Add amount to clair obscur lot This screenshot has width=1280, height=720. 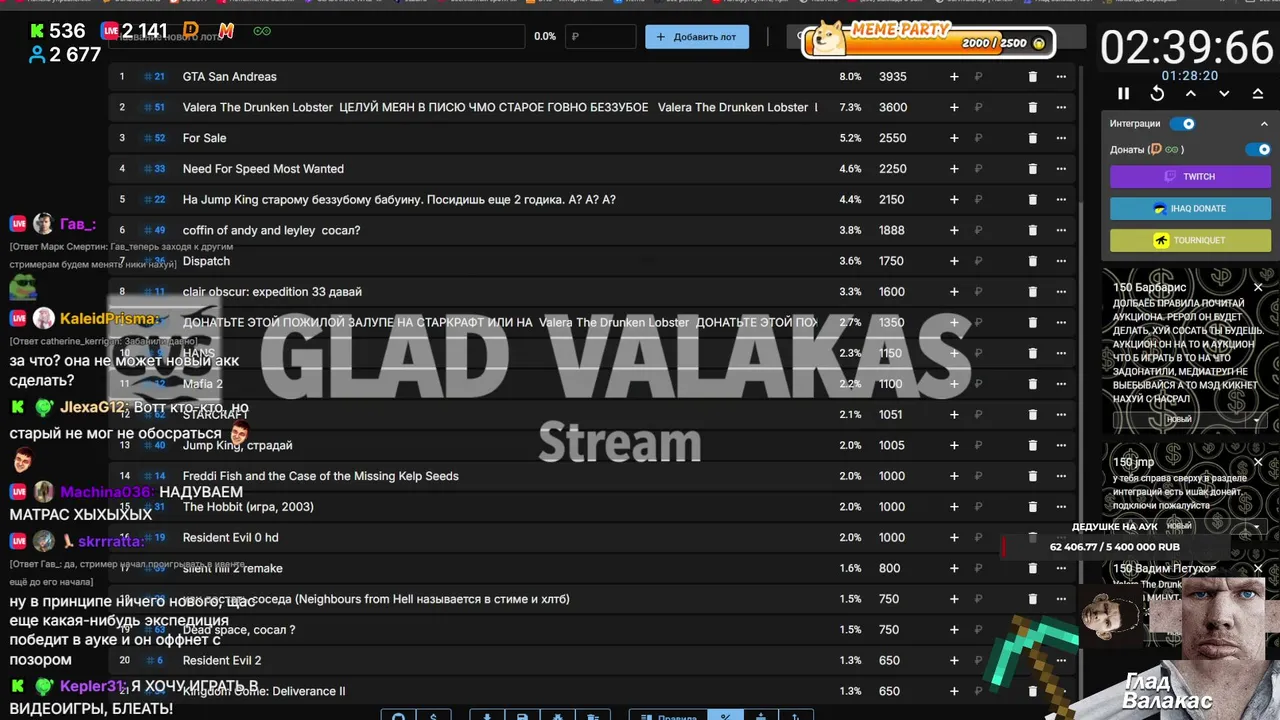[x=954, y=292]
